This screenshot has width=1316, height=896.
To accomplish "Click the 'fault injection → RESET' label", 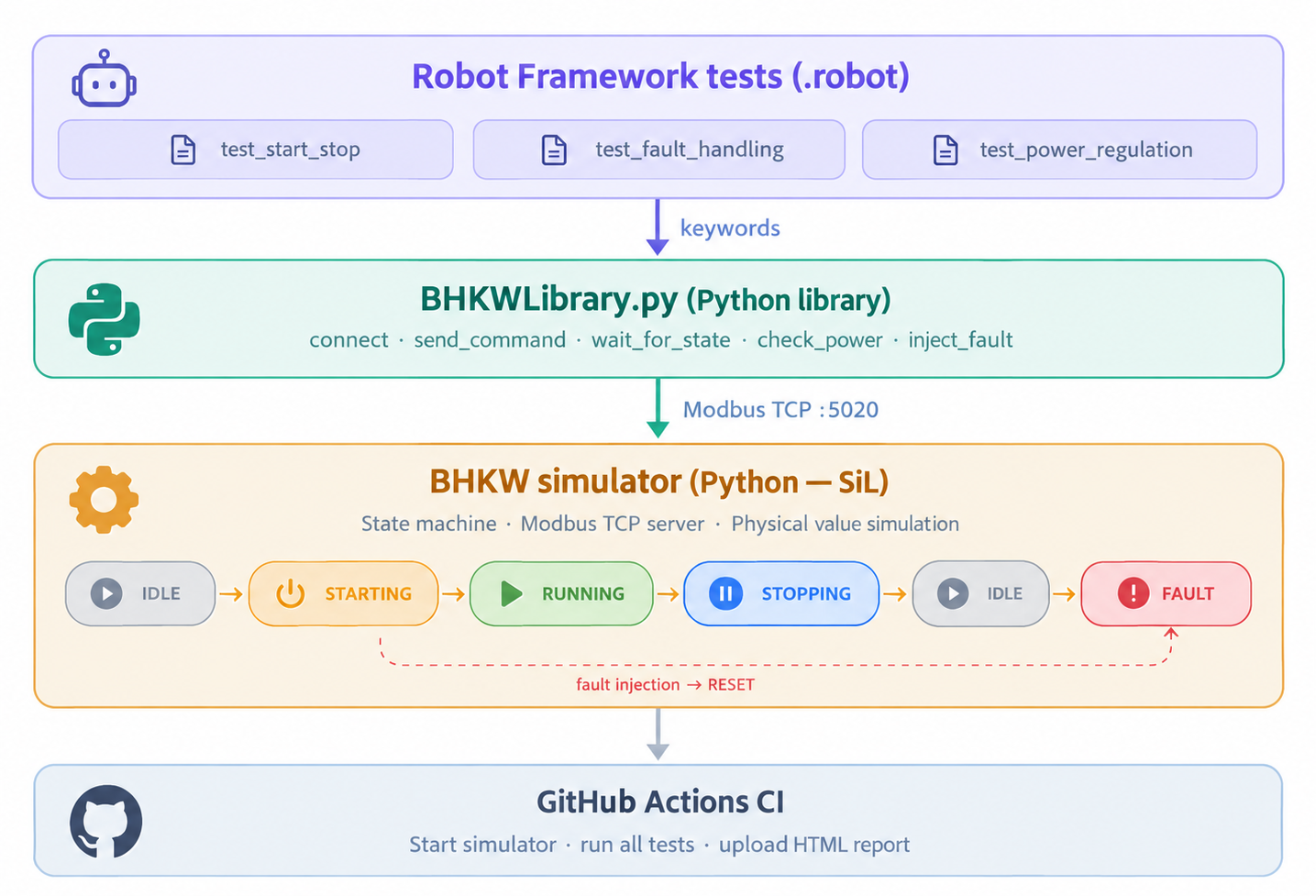I will coord(665,685).
